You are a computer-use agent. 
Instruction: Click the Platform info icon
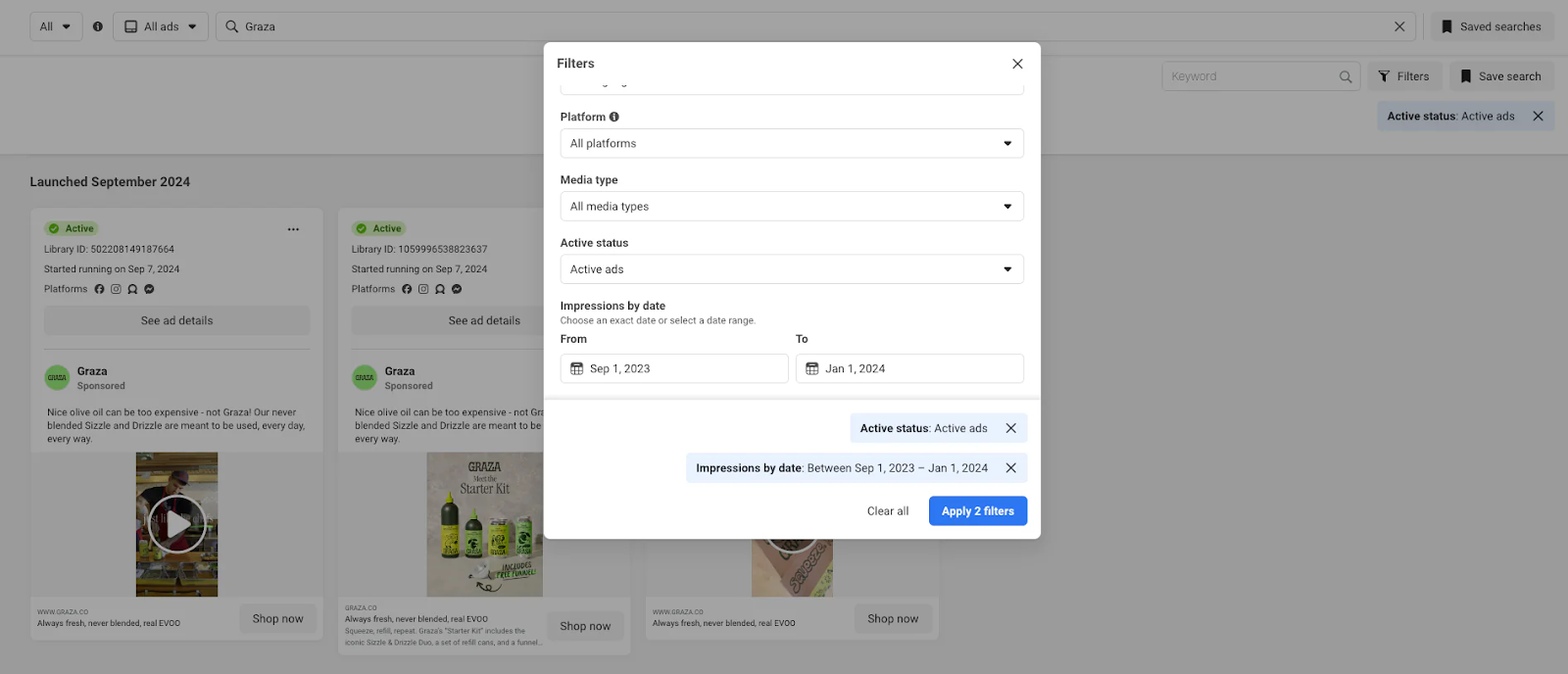pyautogui.click(x=614, y=117)
